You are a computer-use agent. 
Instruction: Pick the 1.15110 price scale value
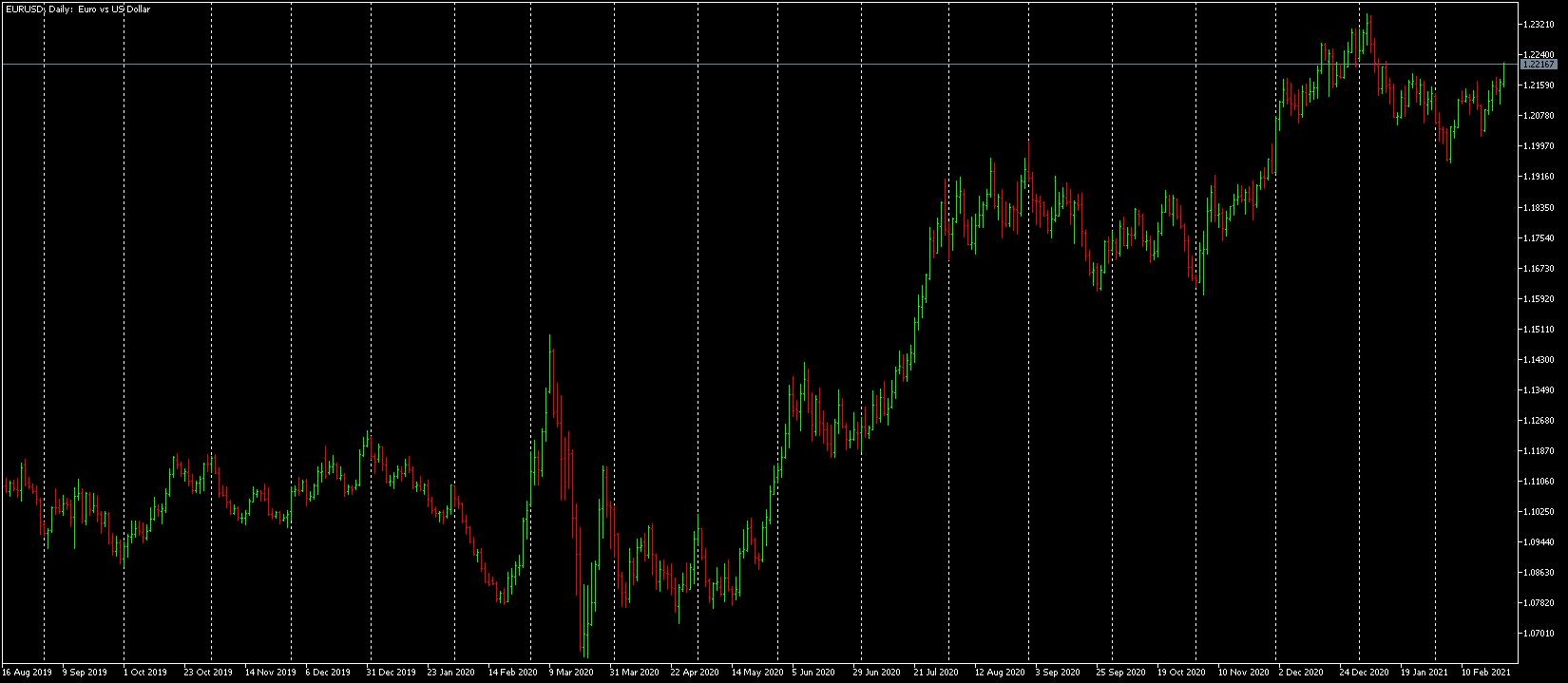pyautogui.click(x=1538, y=330)
